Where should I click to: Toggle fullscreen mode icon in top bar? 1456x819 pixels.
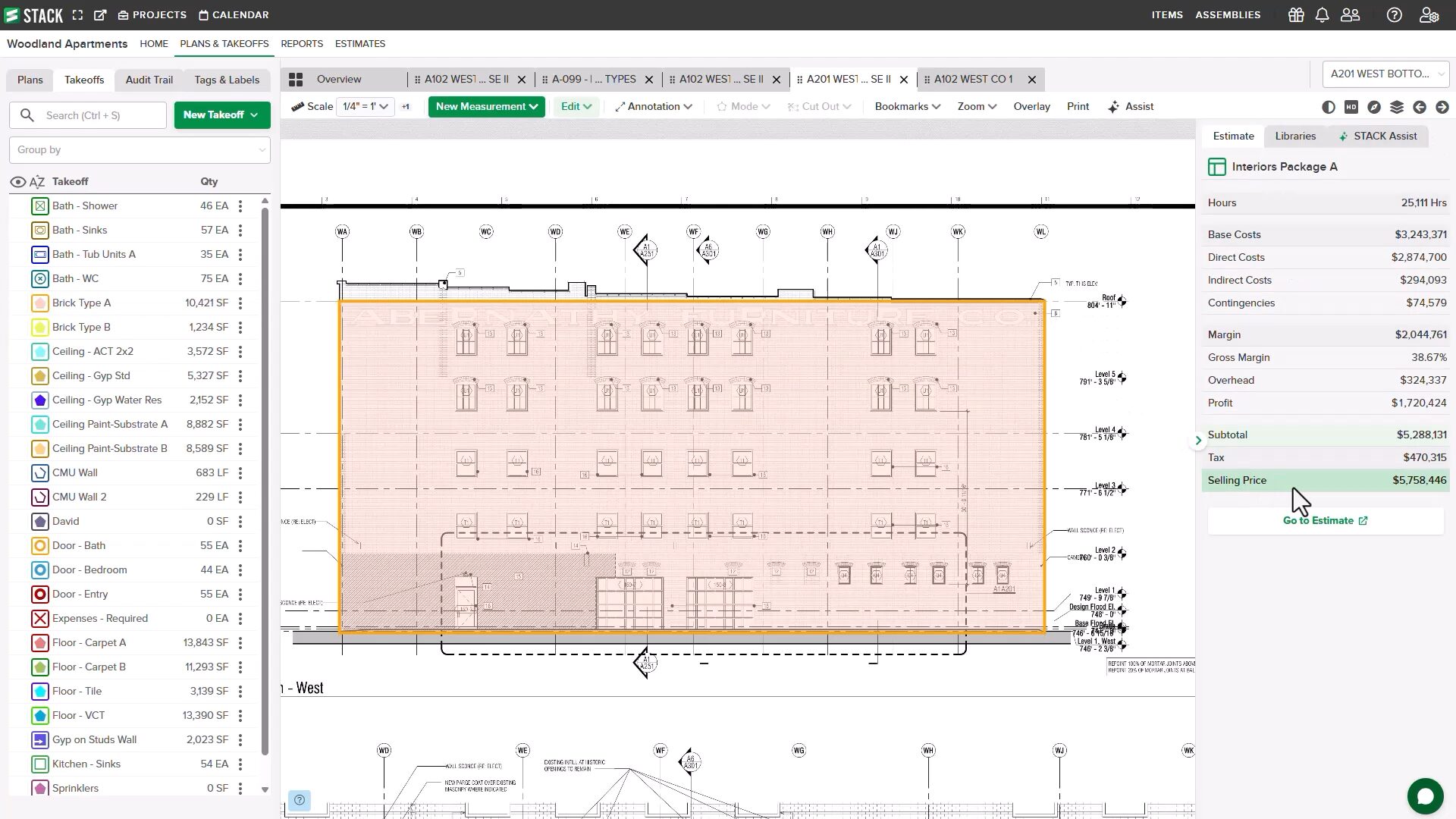77,15
